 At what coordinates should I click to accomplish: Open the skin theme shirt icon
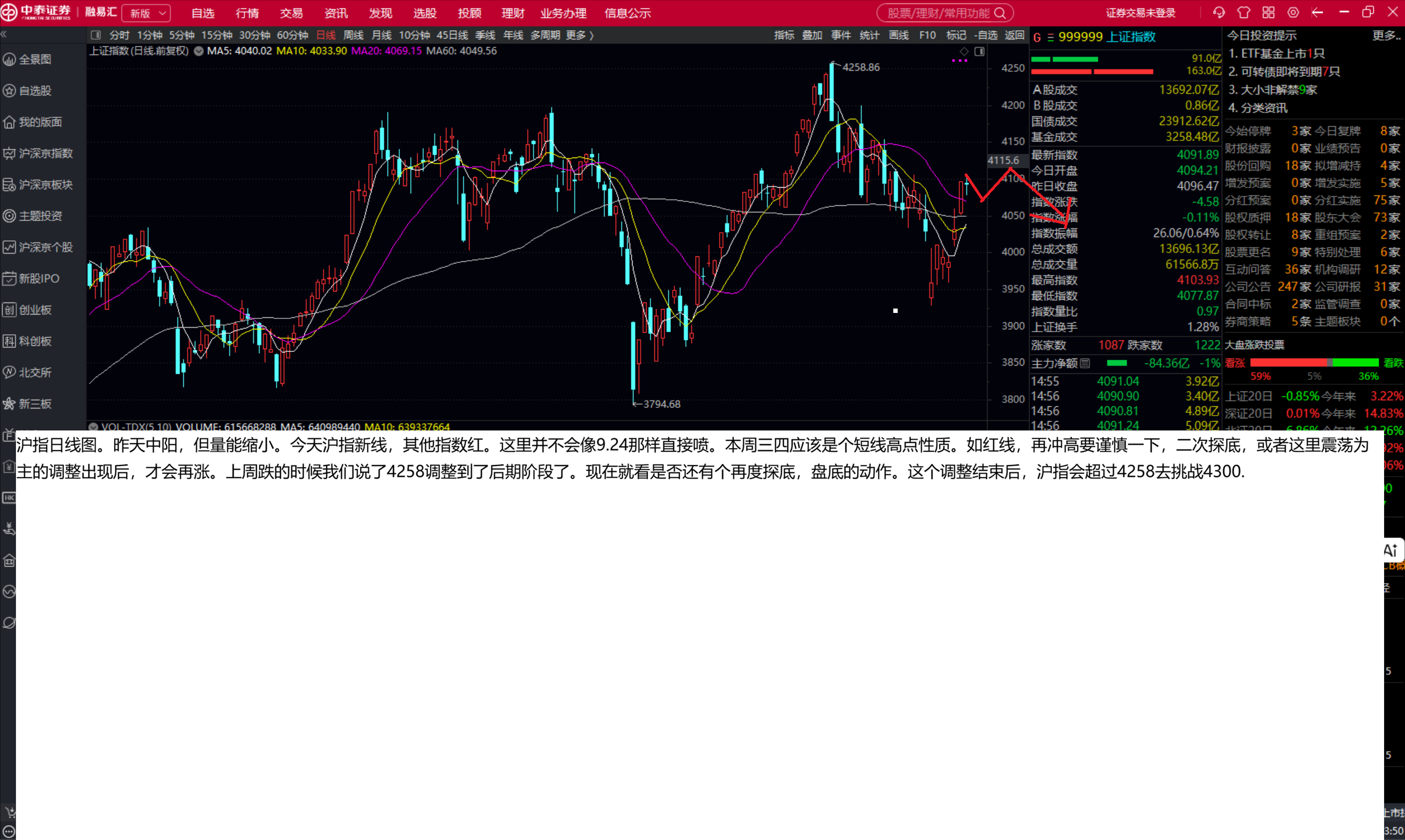(x=1244, y=13)
